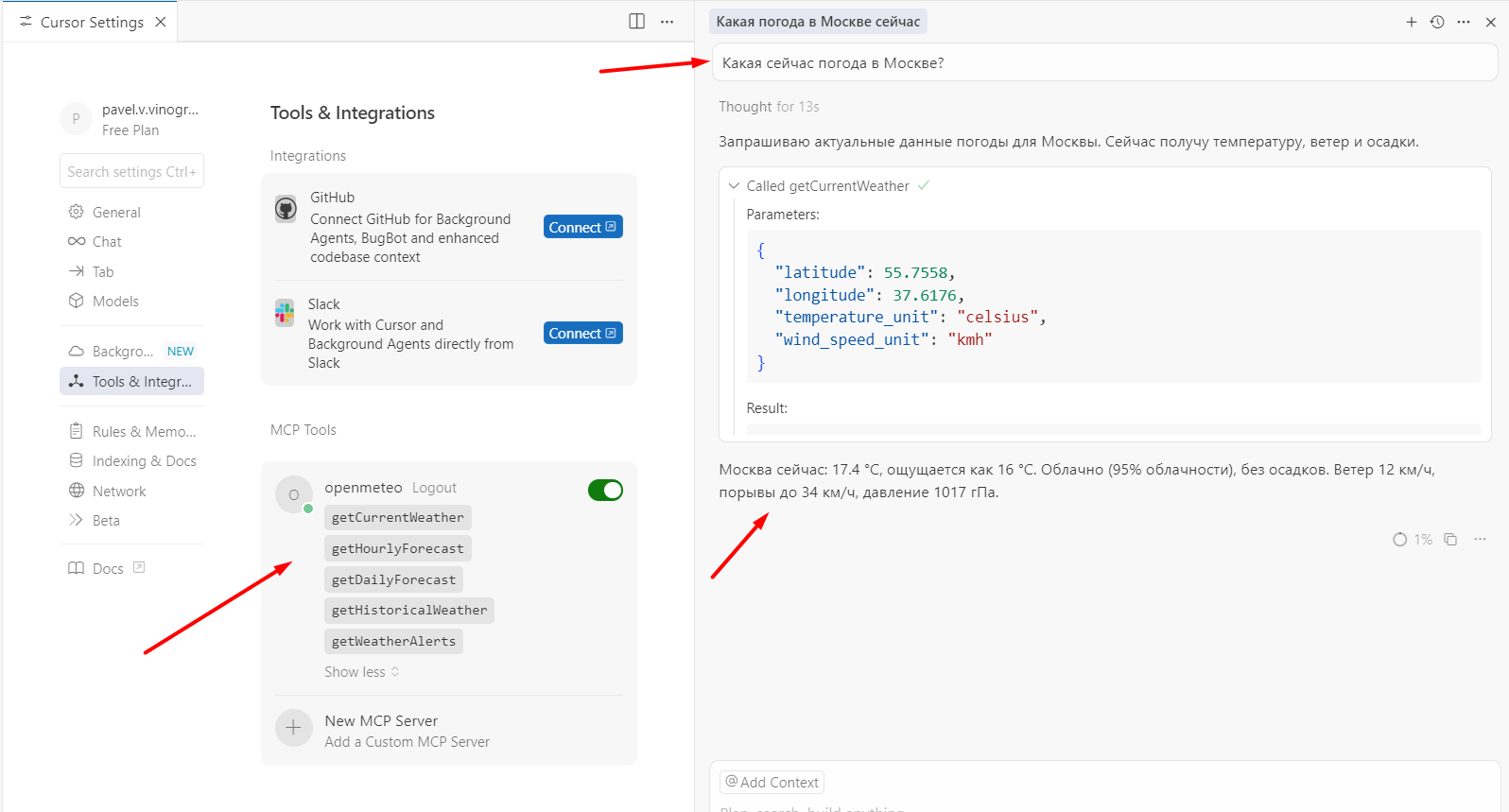
Task: Select Tools & Integrations in sidebar
Action: (131, 382)
